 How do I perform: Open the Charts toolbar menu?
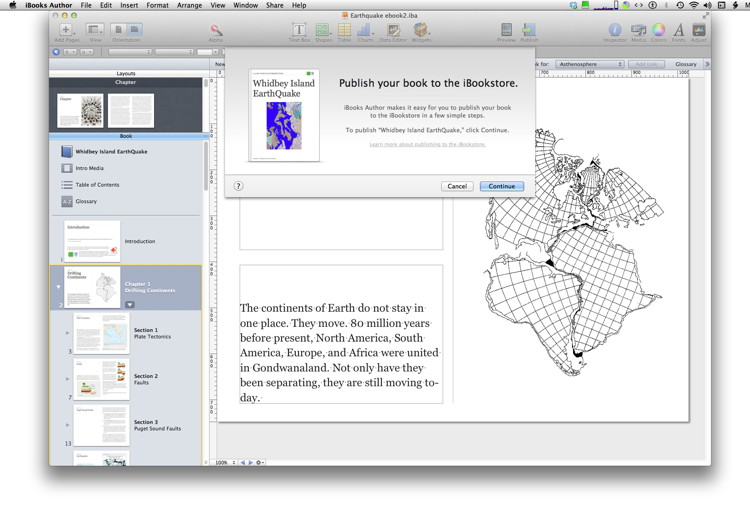coord(365,33)
